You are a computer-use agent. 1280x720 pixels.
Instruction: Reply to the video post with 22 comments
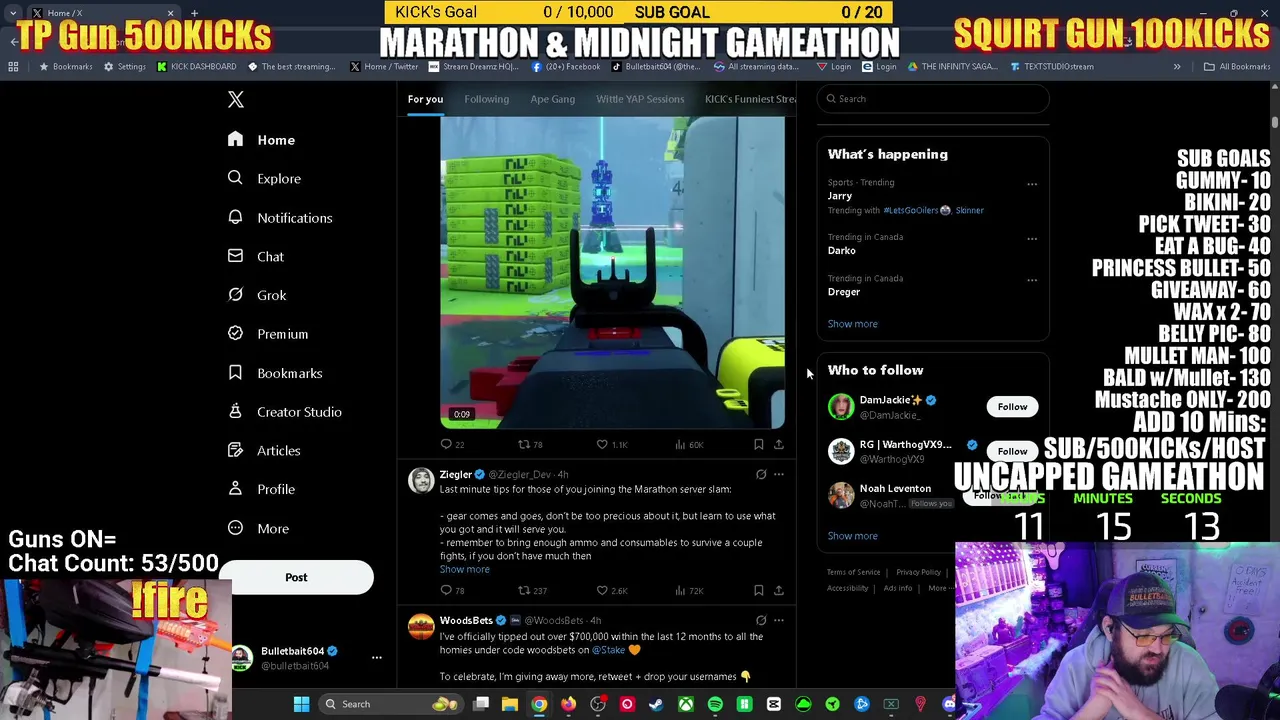(x=453, y=444)
